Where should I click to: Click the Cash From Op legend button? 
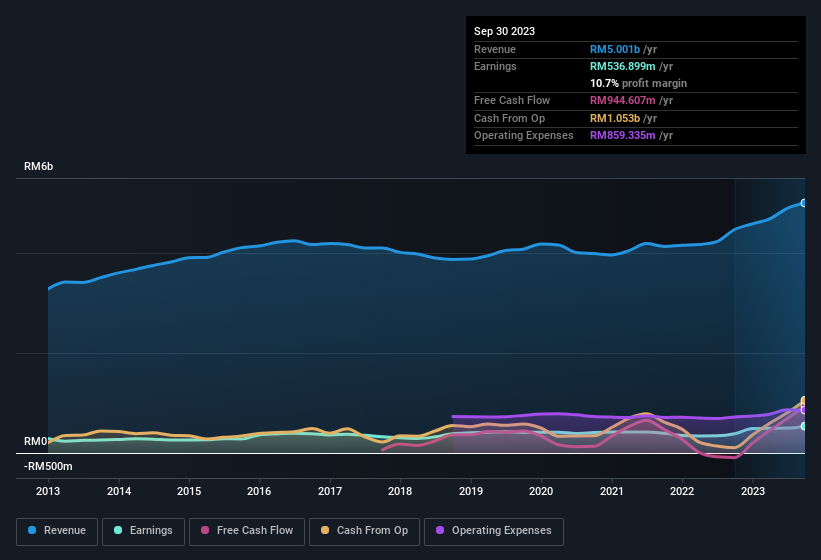point(363,530)
